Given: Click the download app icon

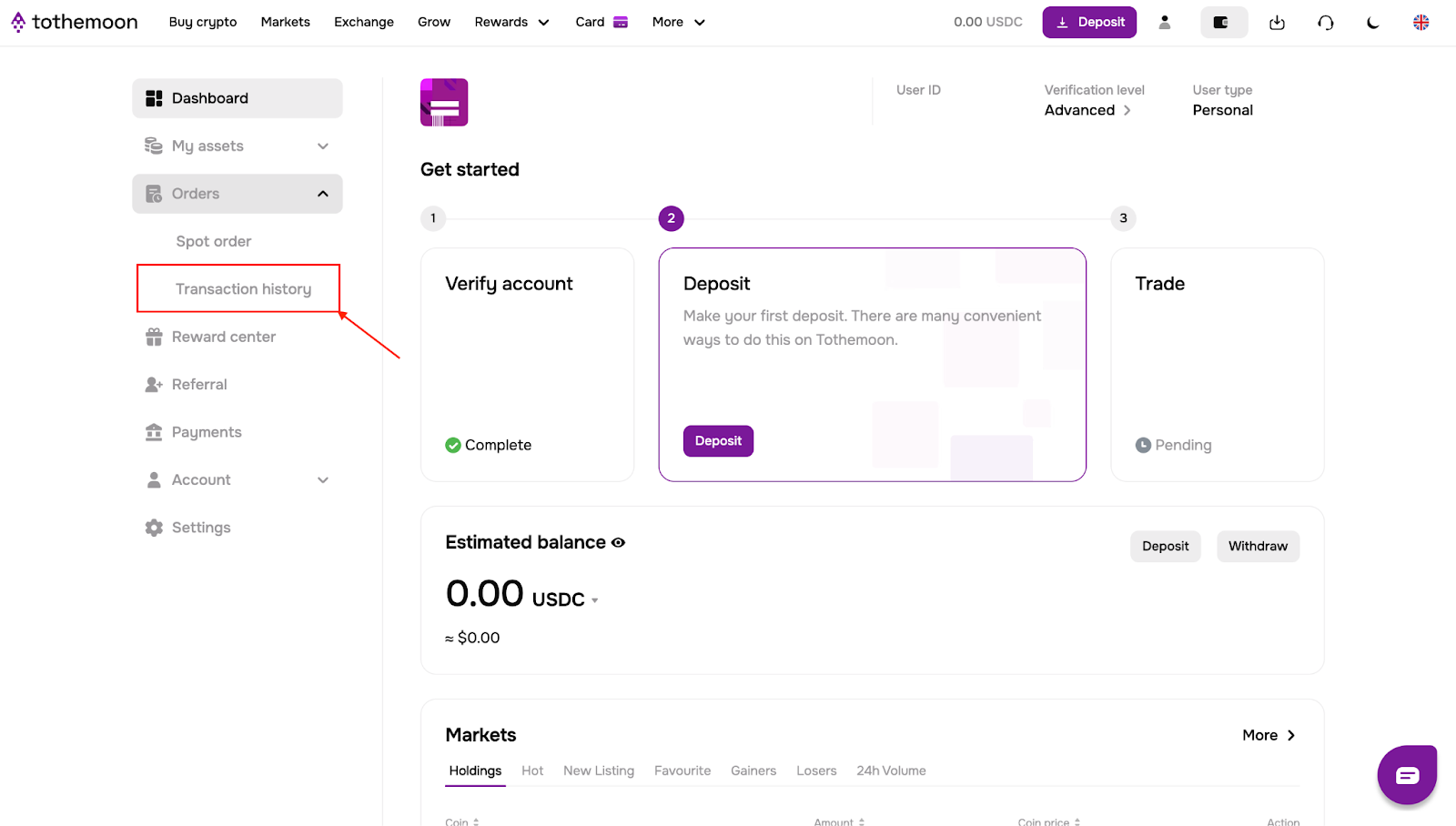Looking at the screenshot, I should coord(1278,22).
